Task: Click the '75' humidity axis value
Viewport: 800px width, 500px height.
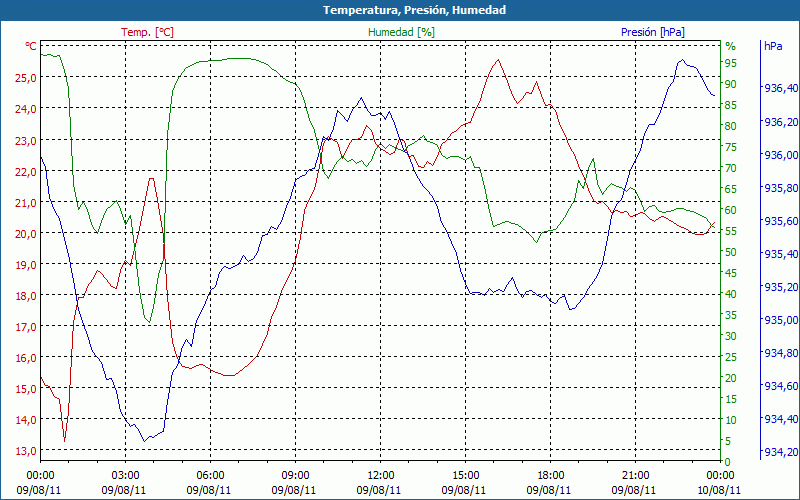Action: [731, 147]
